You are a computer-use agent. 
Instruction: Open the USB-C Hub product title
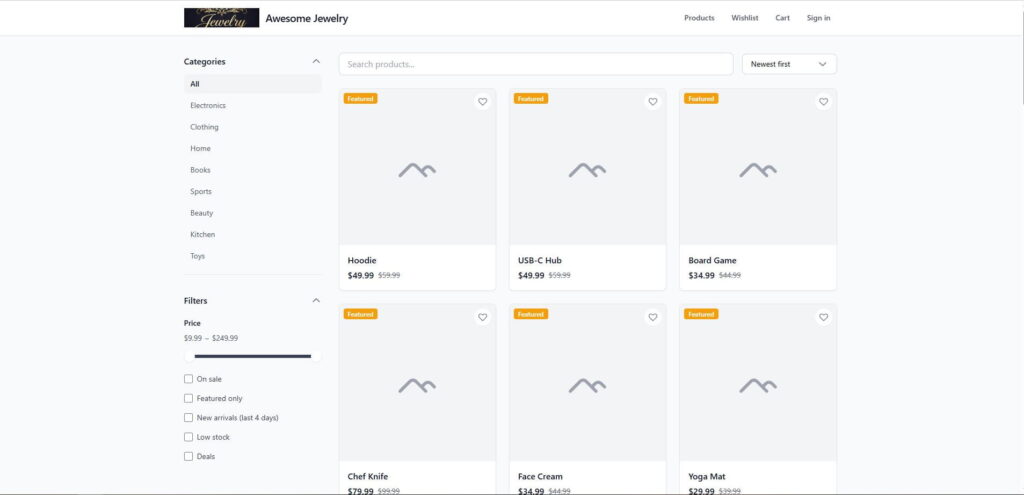point(539,261)
